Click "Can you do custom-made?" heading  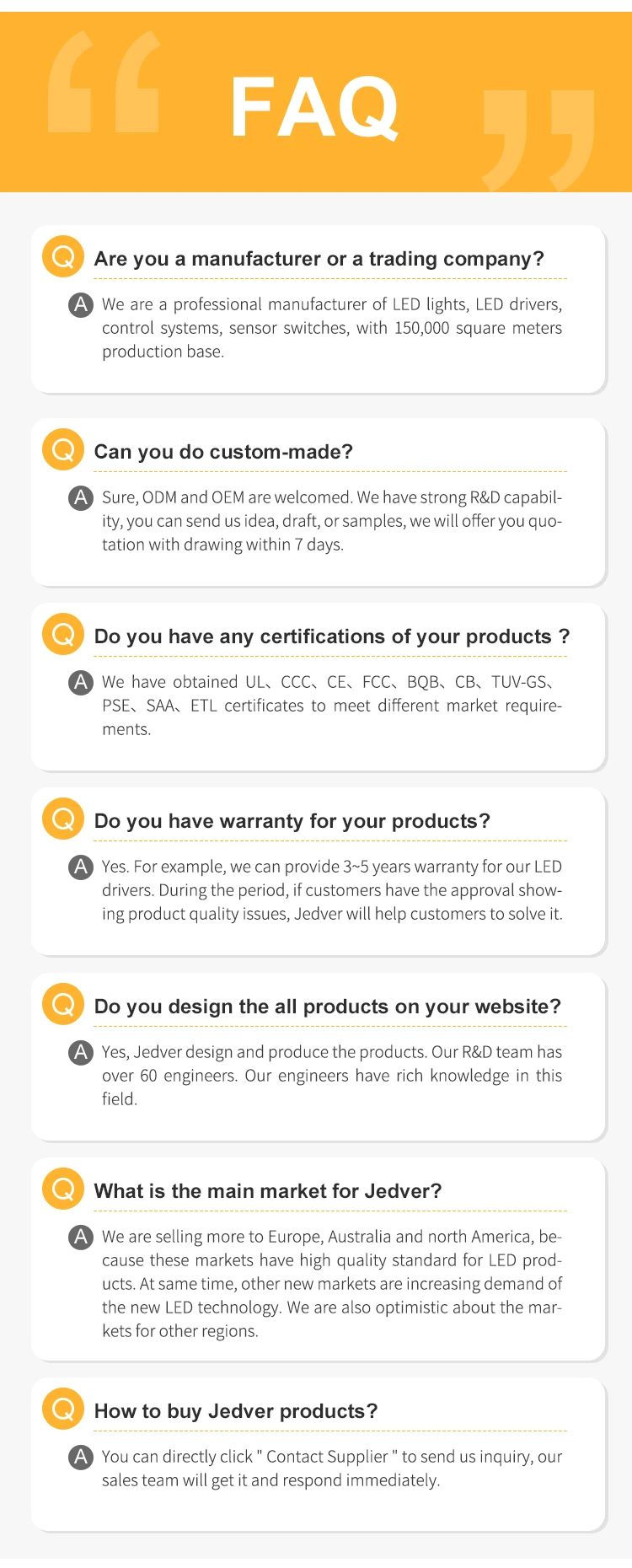[x=223, y=452]
